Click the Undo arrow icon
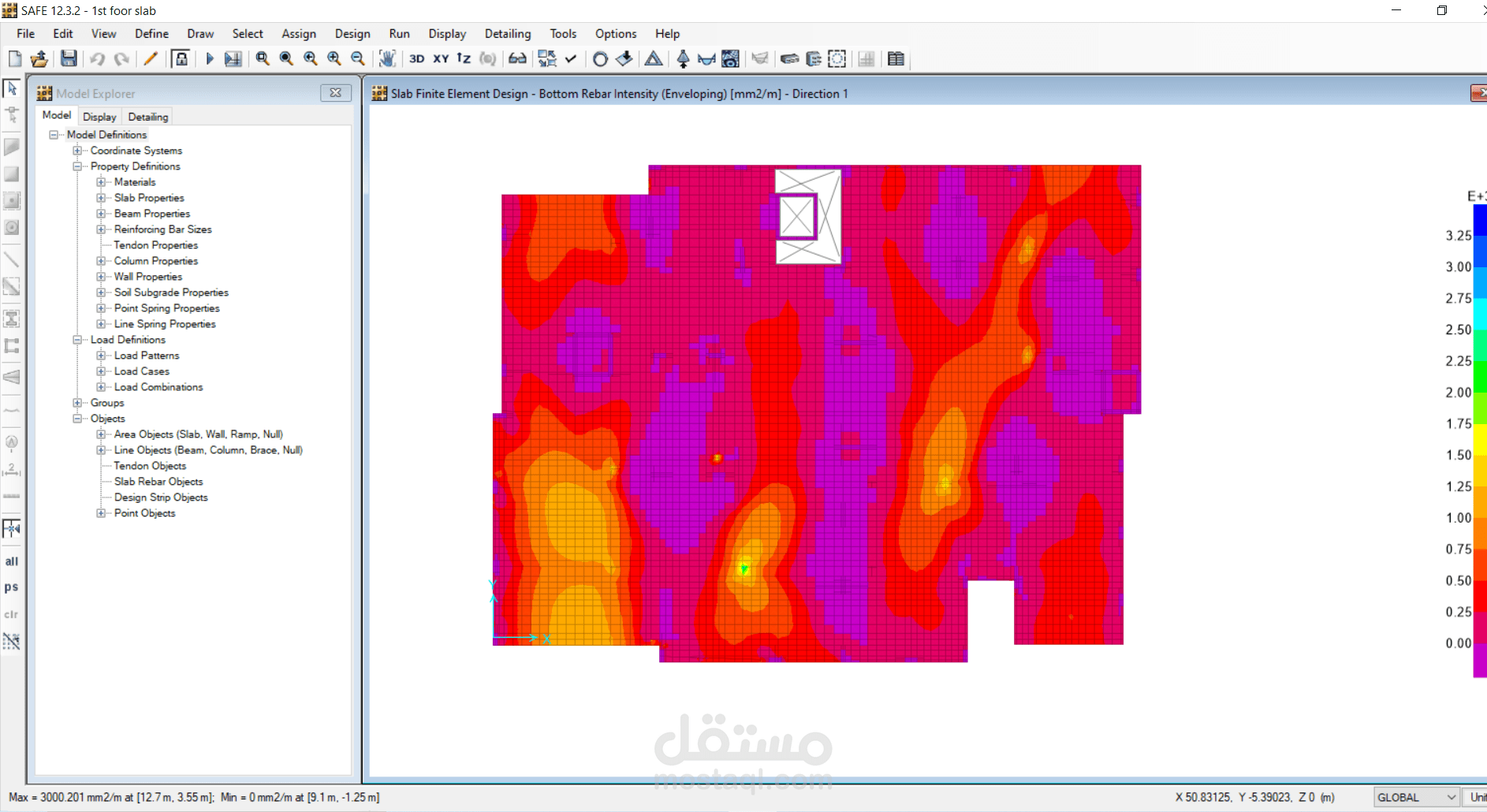 97,59
